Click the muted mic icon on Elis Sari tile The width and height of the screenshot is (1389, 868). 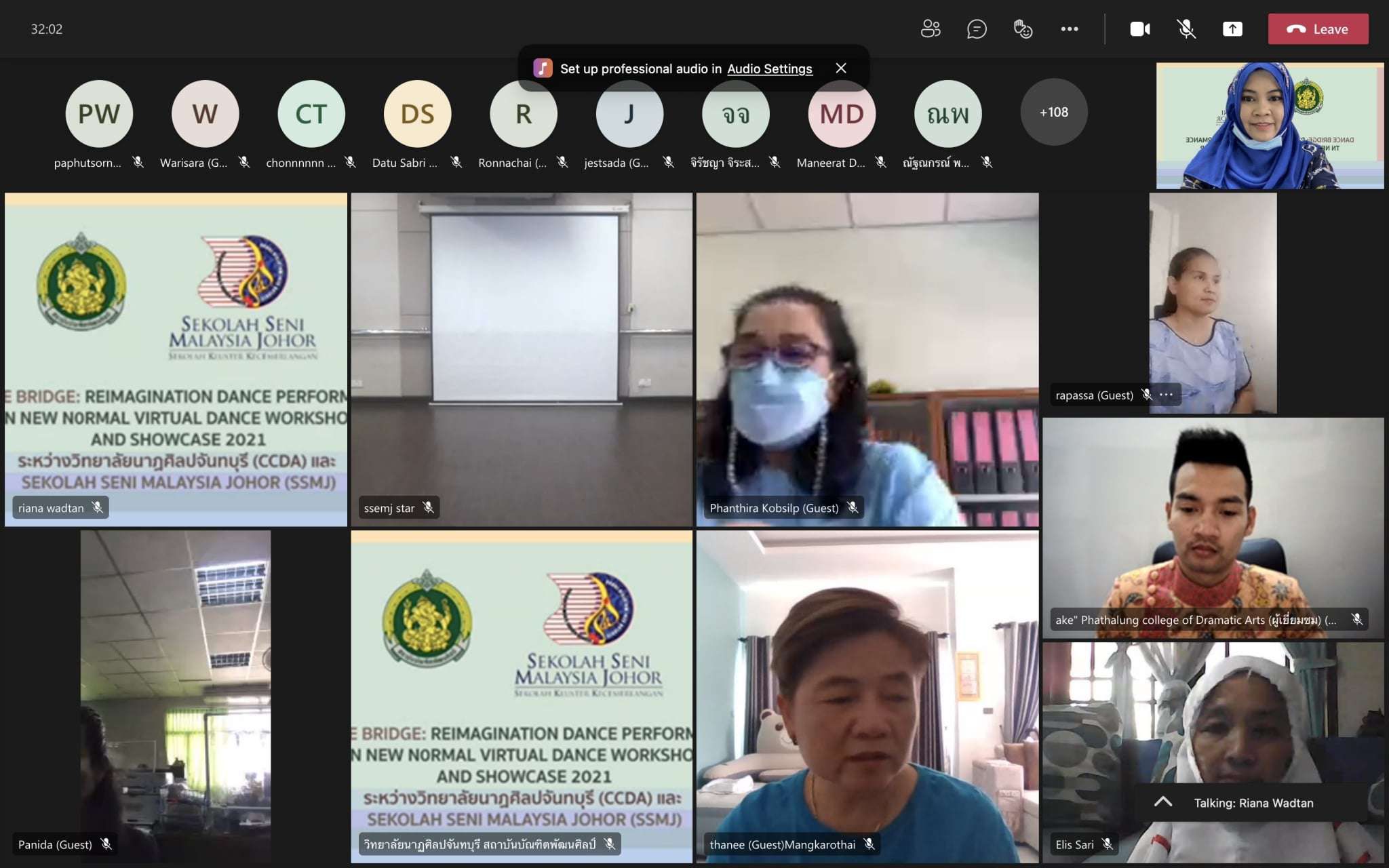click(1108, 844)
